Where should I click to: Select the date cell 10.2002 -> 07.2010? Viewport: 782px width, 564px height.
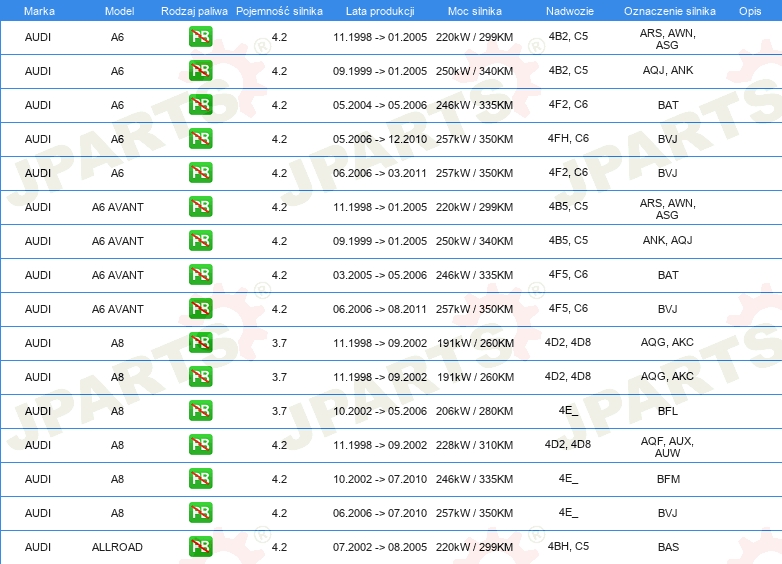tap(380, 479)
